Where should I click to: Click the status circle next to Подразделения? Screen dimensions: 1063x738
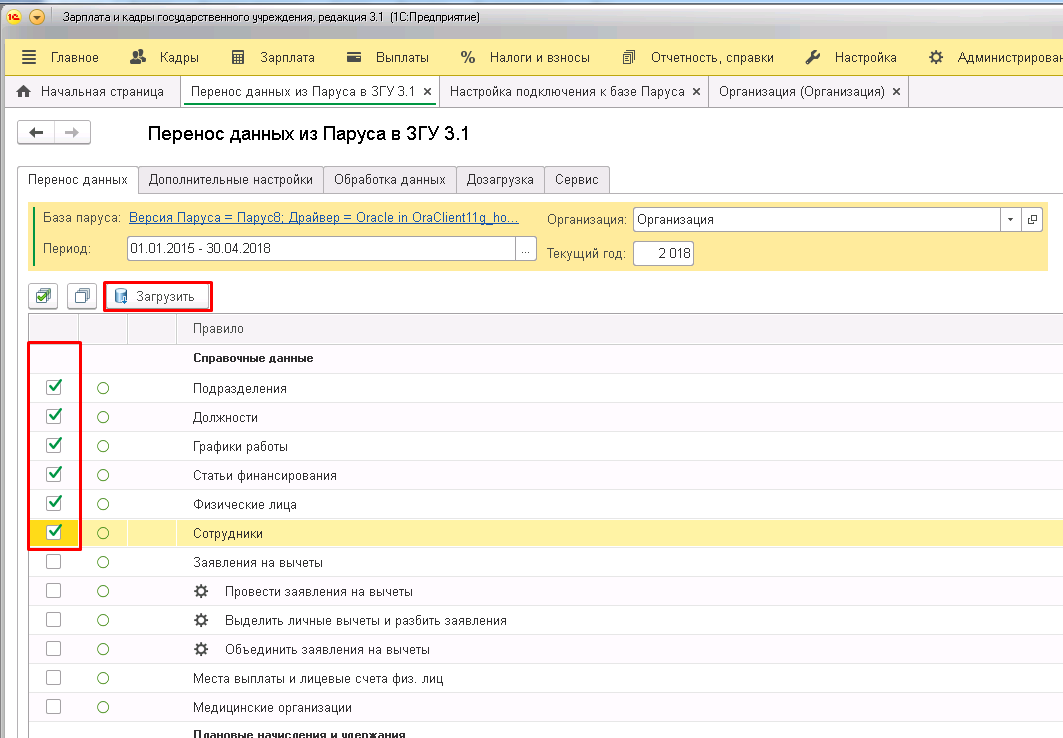pos(103,388)
